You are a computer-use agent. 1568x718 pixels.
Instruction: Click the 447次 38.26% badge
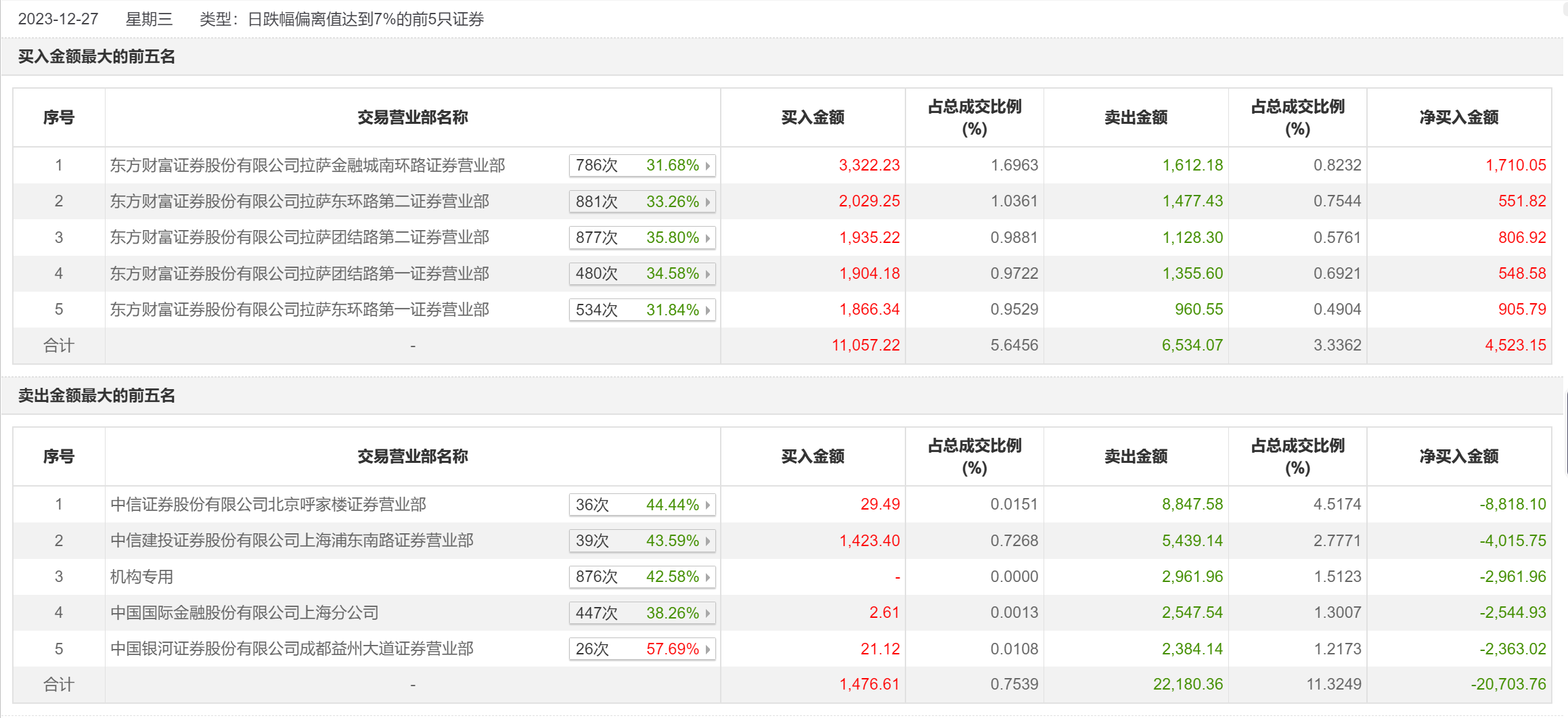[x=641, y=613]
